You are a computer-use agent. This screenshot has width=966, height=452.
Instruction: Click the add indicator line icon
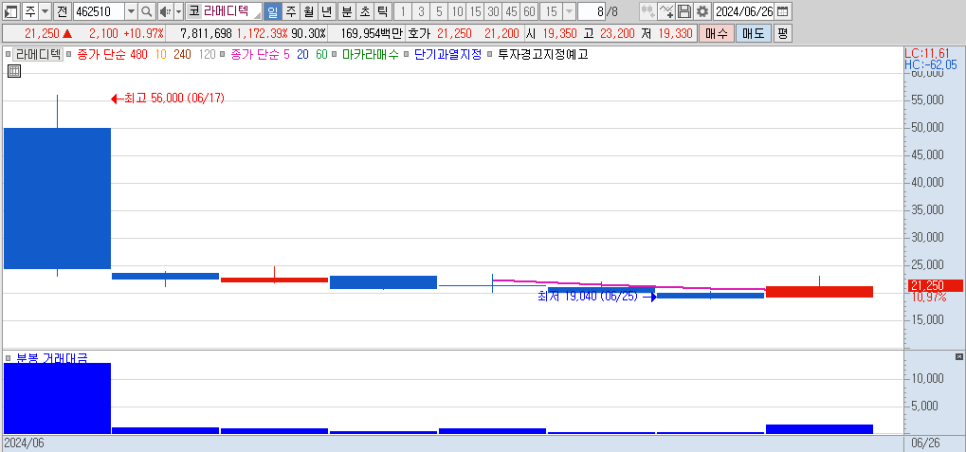(x=666, y=12)
